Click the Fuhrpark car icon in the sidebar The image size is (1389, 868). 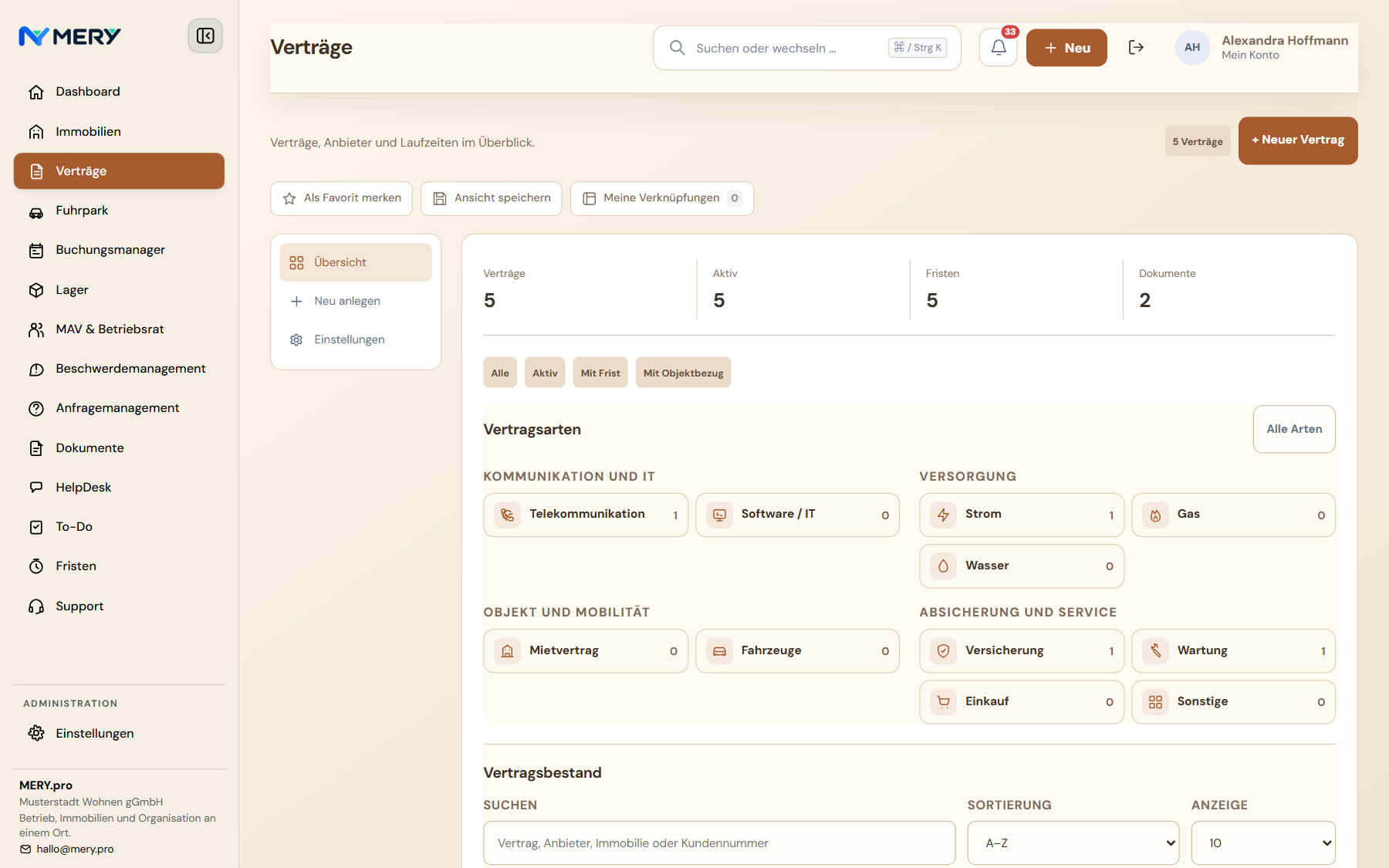[x=36, y=211]
